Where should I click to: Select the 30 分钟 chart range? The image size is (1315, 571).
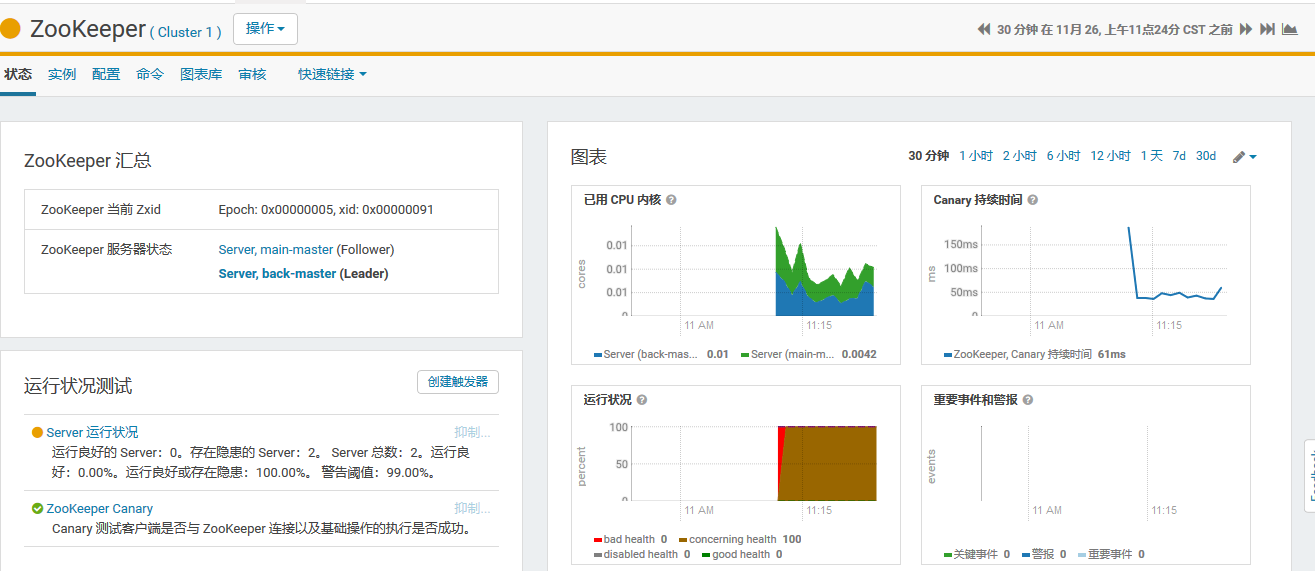(x=929, y=156)
